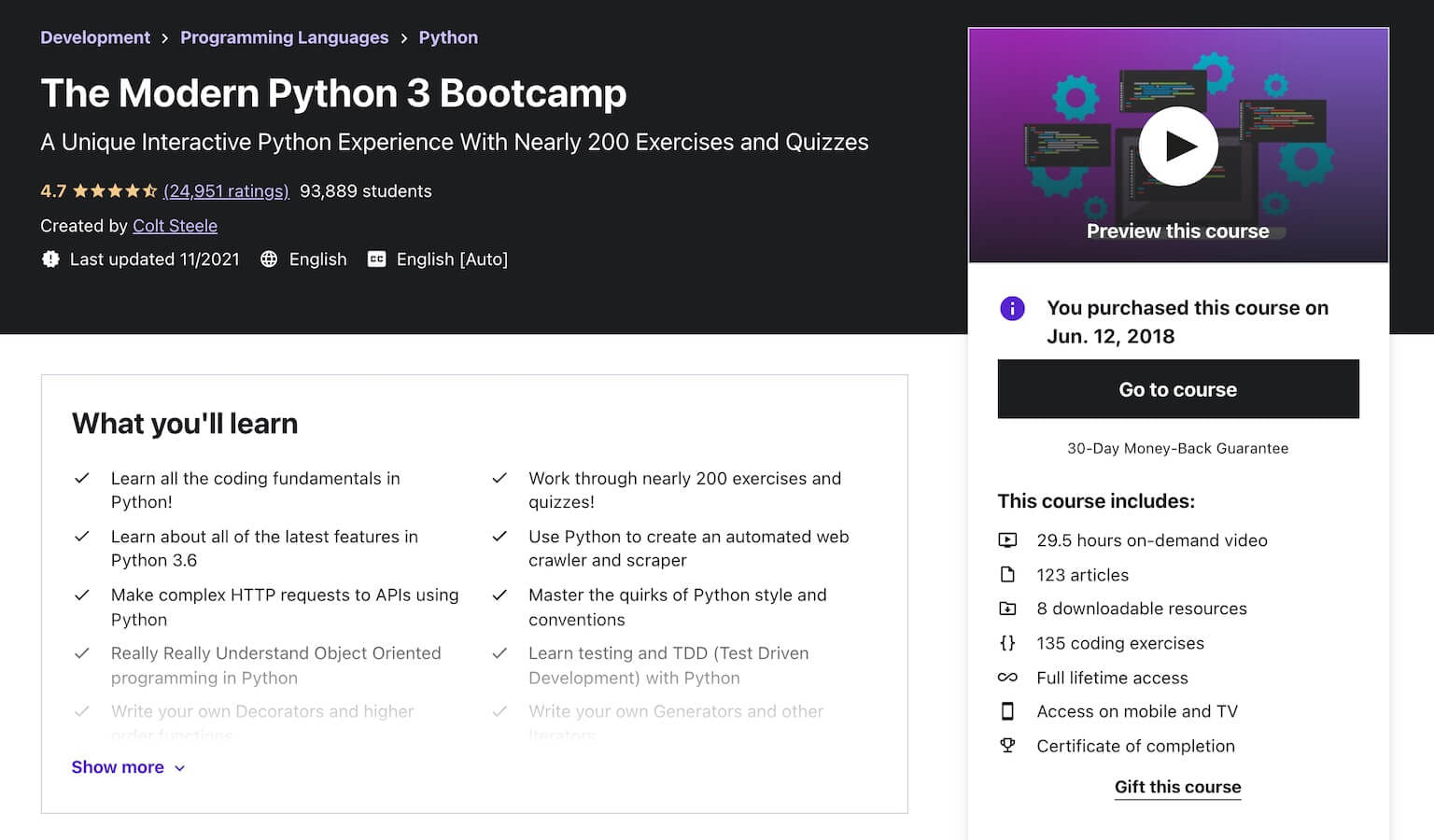Screen dimensions: 1434x840
Task: Click the last updated badge icon
Action: pos(50,259)
